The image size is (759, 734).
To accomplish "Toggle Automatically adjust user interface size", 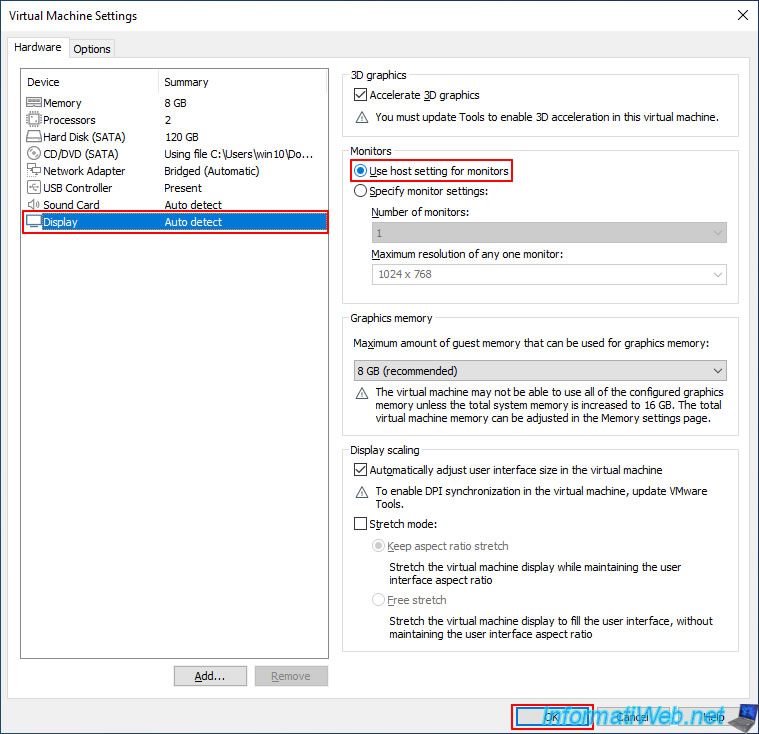I will (360, 470).
